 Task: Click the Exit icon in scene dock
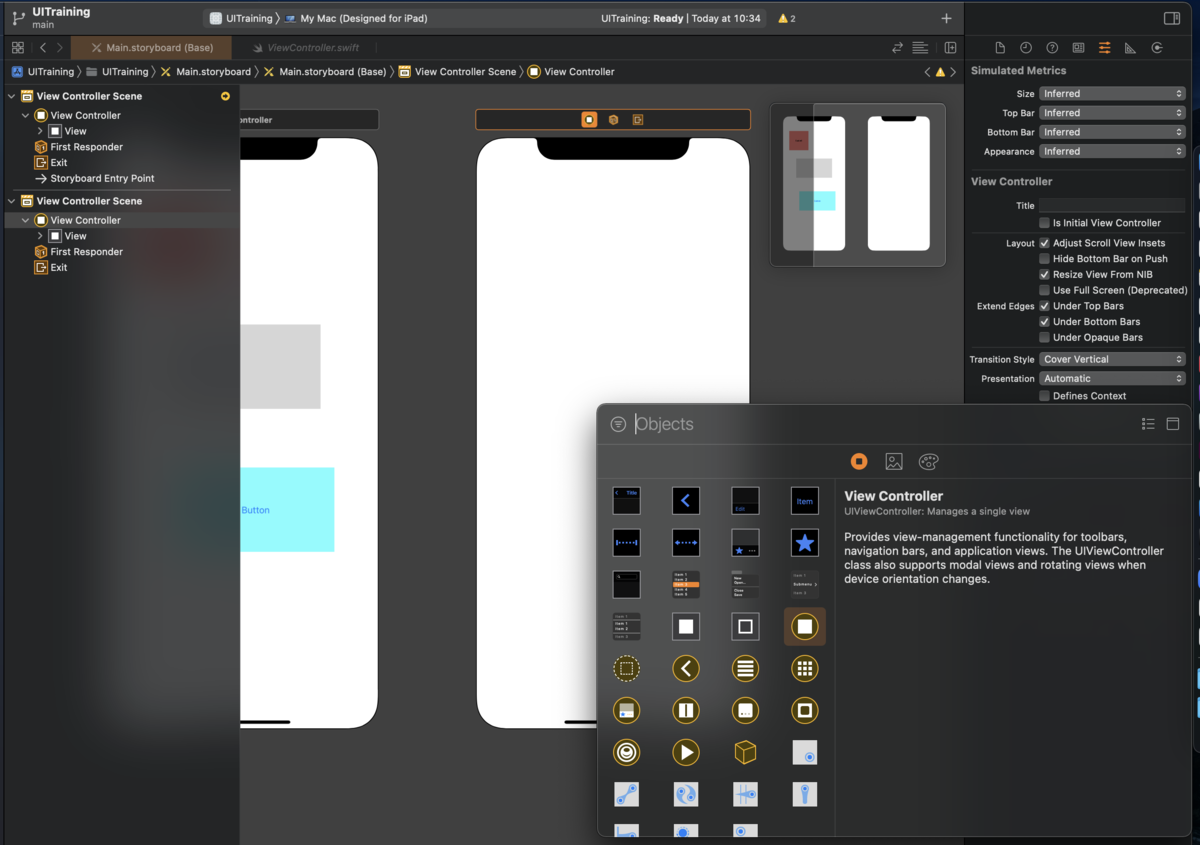[x=637, y=119]
